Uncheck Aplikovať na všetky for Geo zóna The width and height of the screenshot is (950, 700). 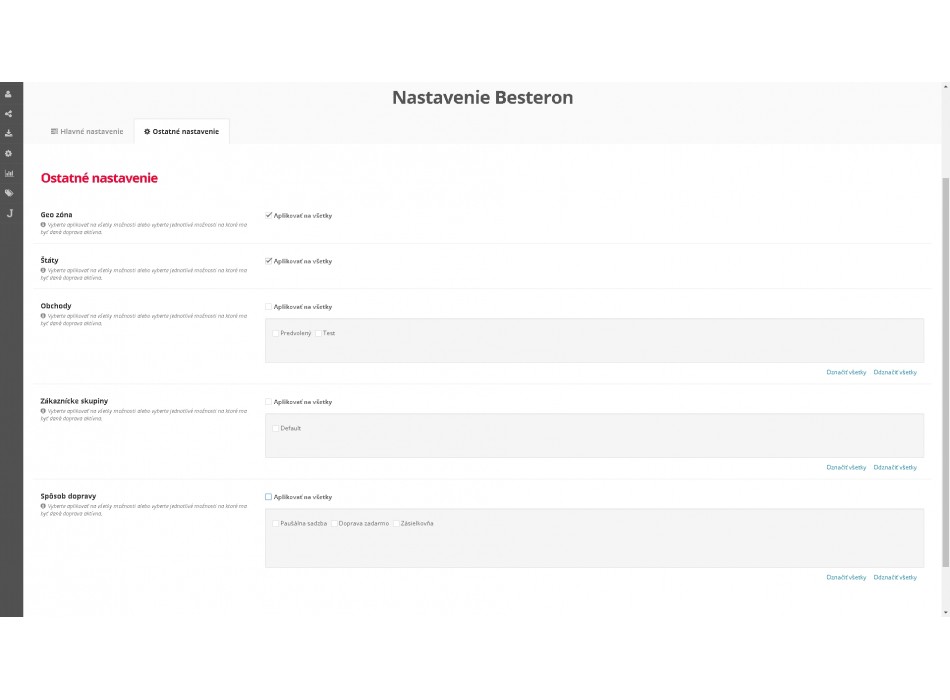(x=268, y=215)
